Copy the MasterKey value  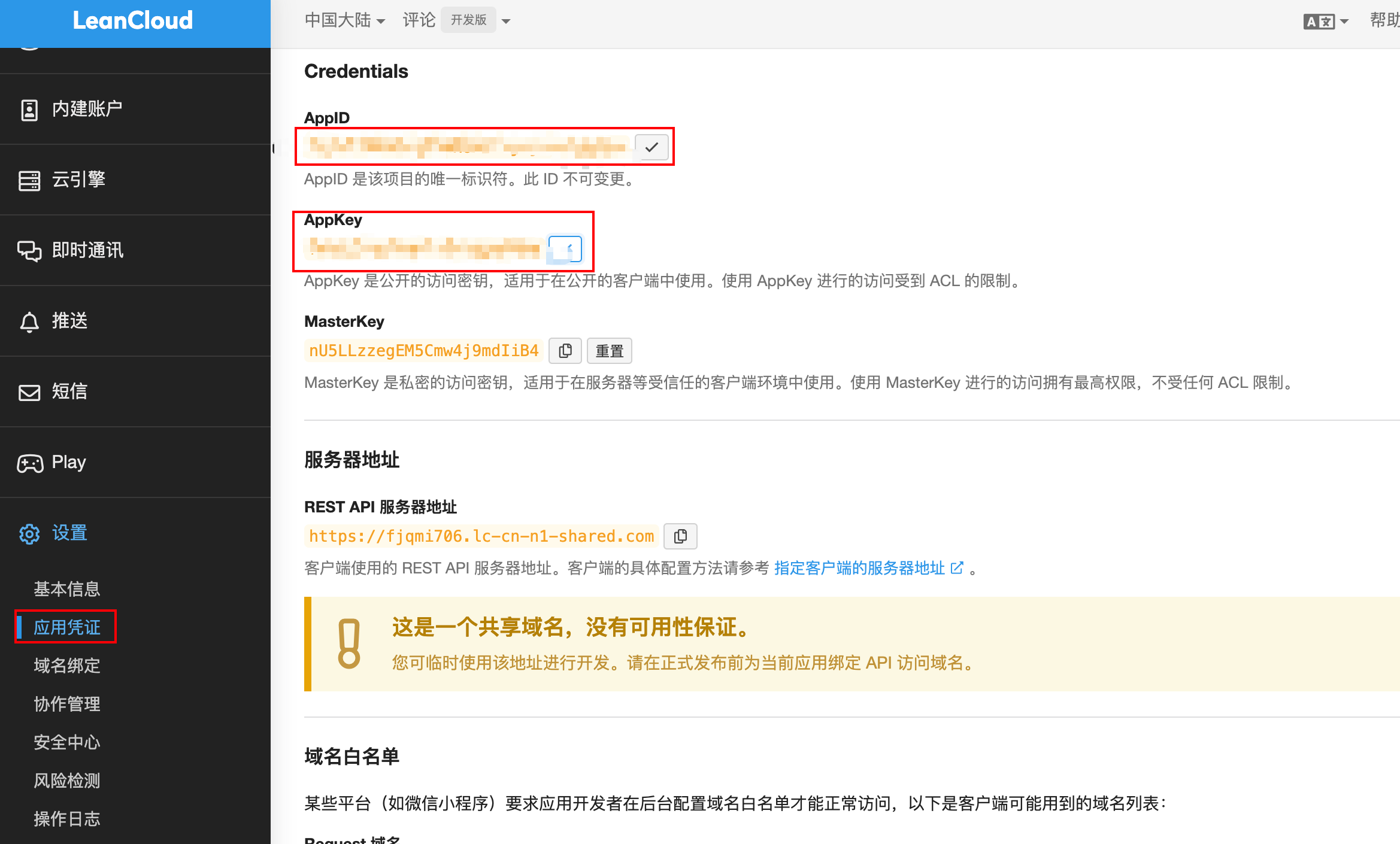tap(565, 351)
